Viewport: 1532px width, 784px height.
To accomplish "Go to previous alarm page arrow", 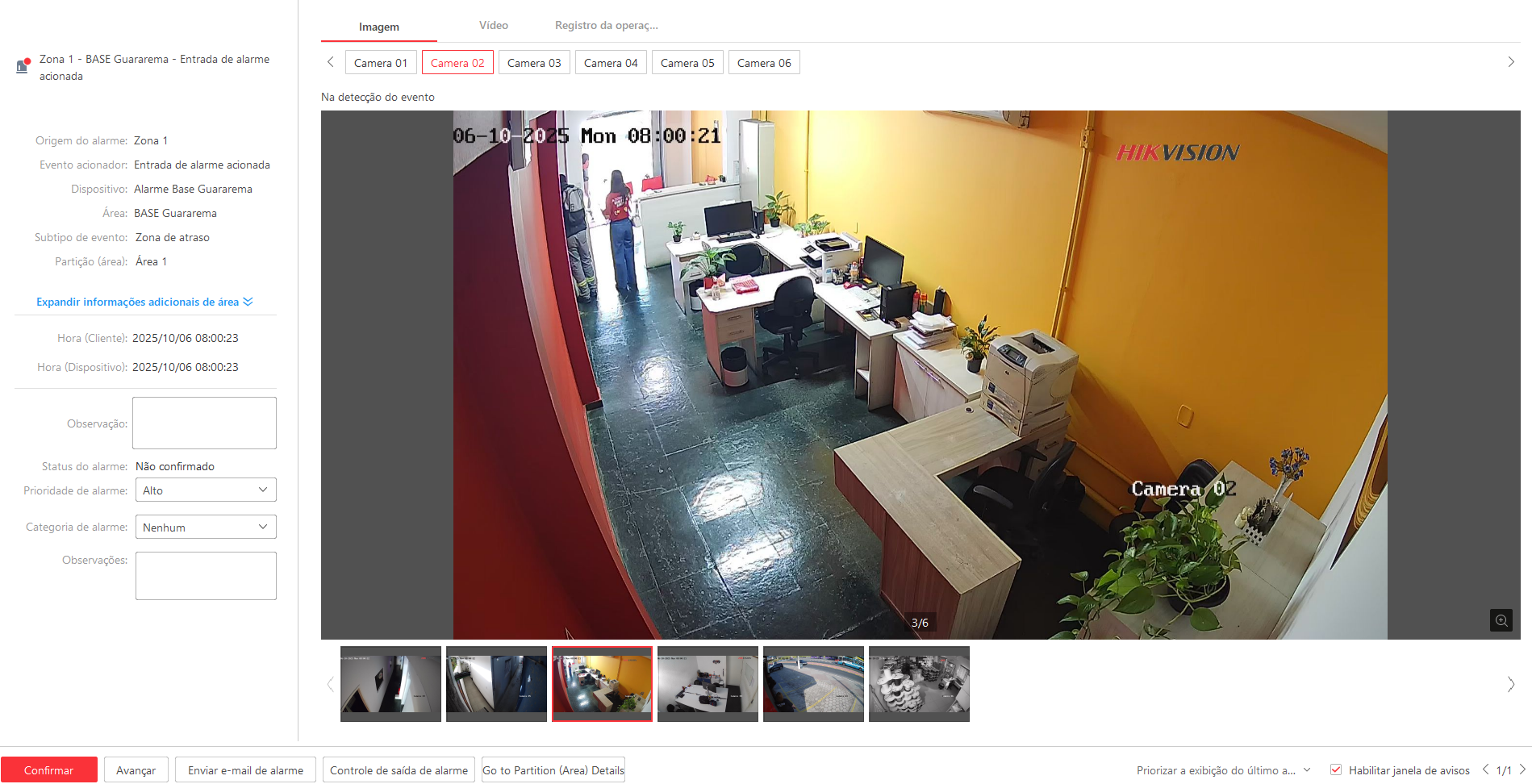I will coord(1485,769).
